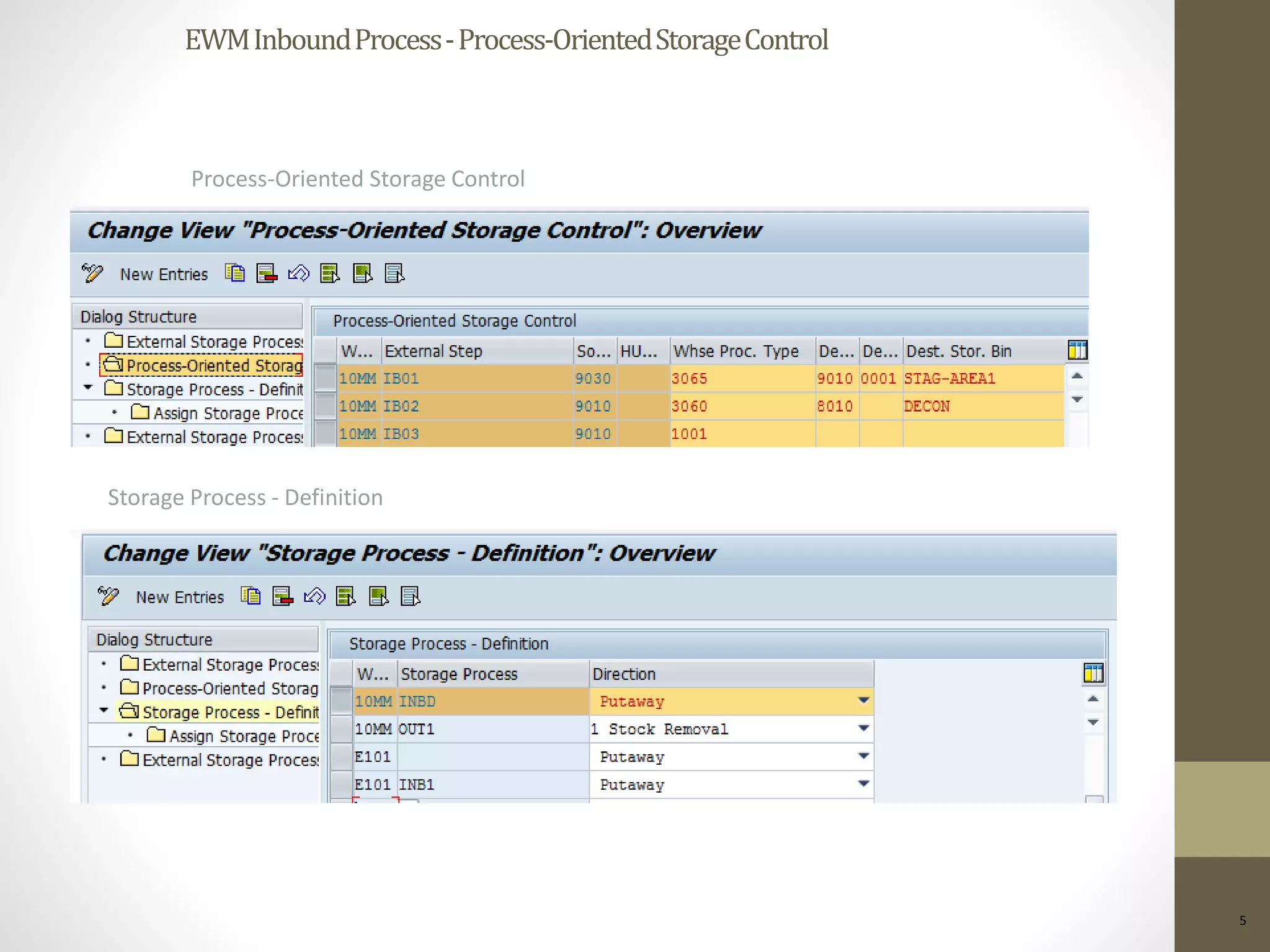Image resolution: width=1270 pixels, height=952 pixels.
Task: Select row marker for OUT1 entry
Action: coord(341,729)
